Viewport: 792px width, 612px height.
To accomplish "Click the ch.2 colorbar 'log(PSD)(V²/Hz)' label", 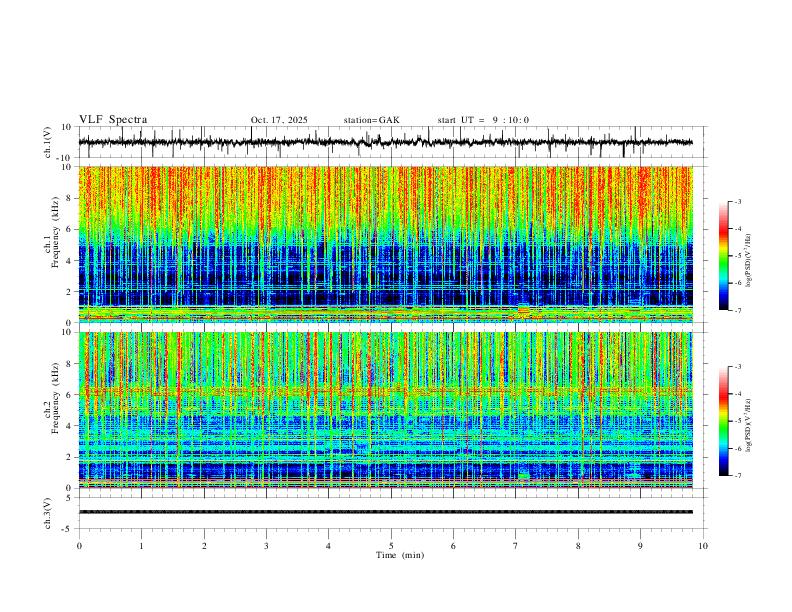I will 749,425.
